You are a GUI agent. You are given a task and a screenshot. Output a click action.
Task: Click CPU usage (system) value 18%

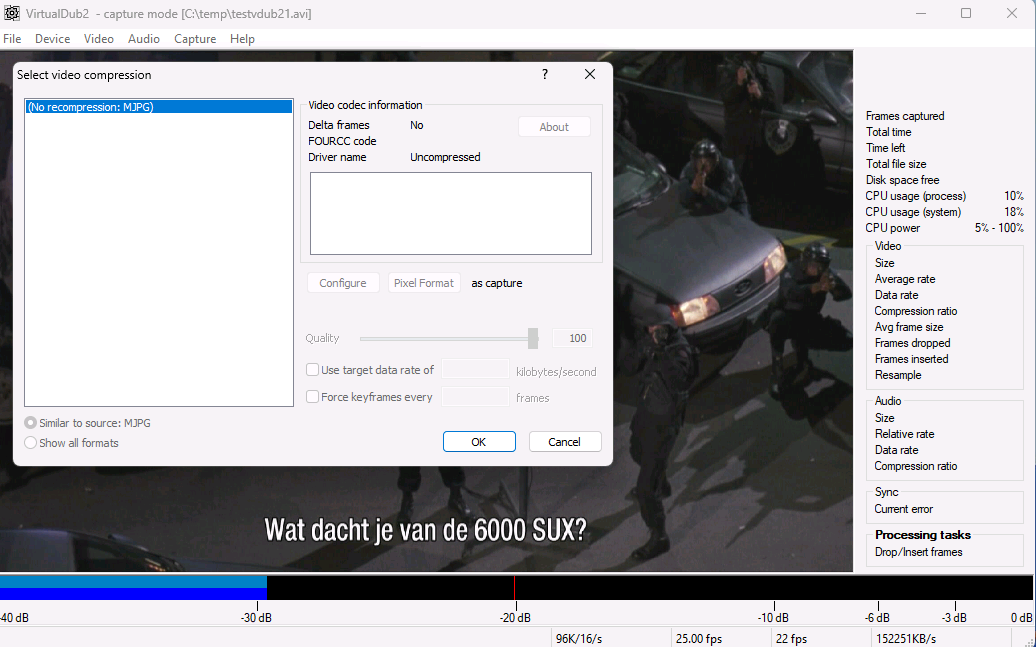point(1014,212)
